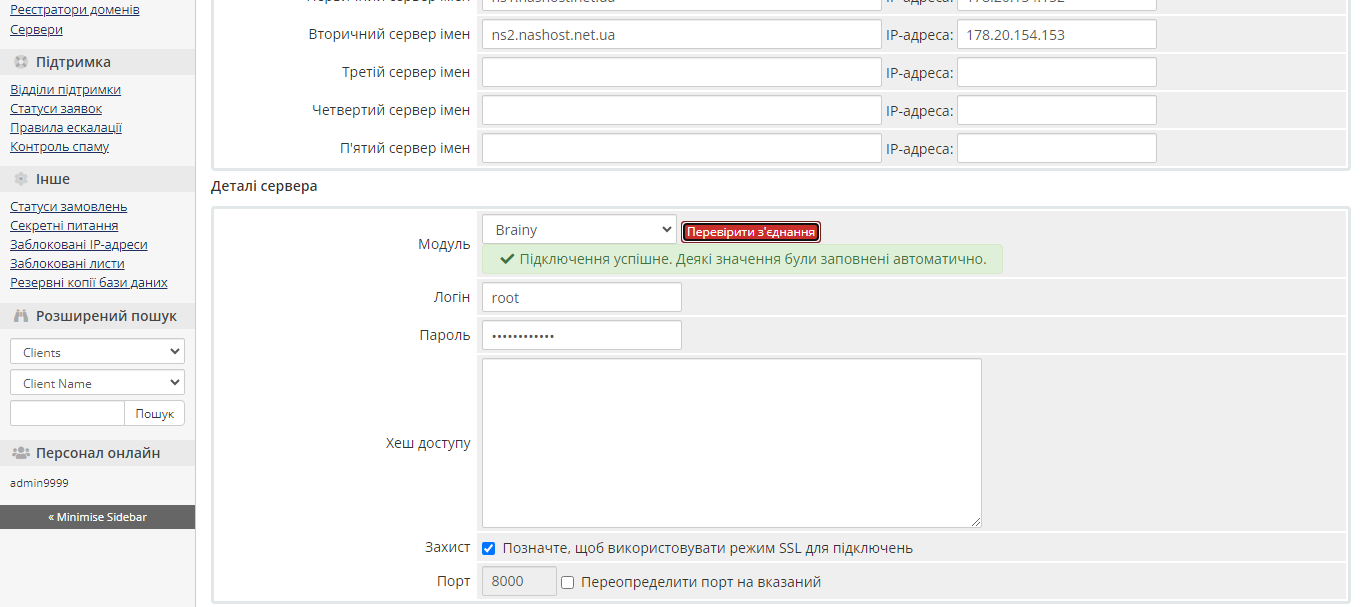Open the Client Name field dropdown
The image size is (1366, 607).
click(96, 381)
